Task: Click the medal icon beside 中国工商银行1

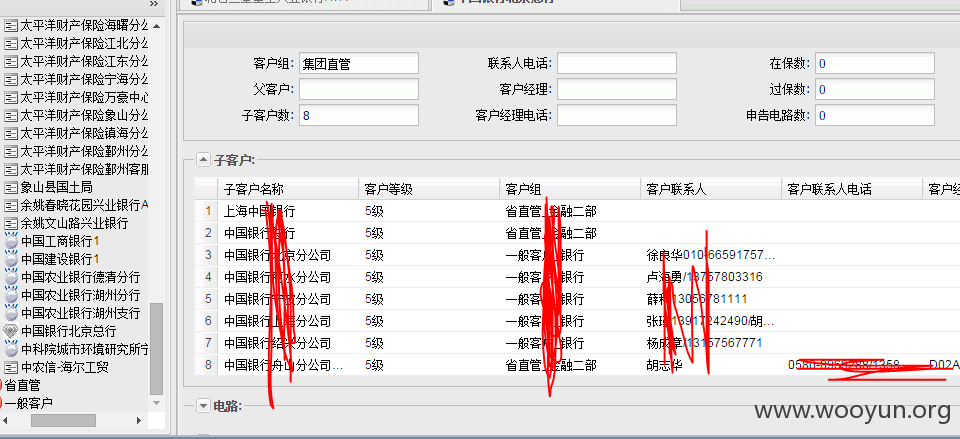Action: (x=11, y=241)
